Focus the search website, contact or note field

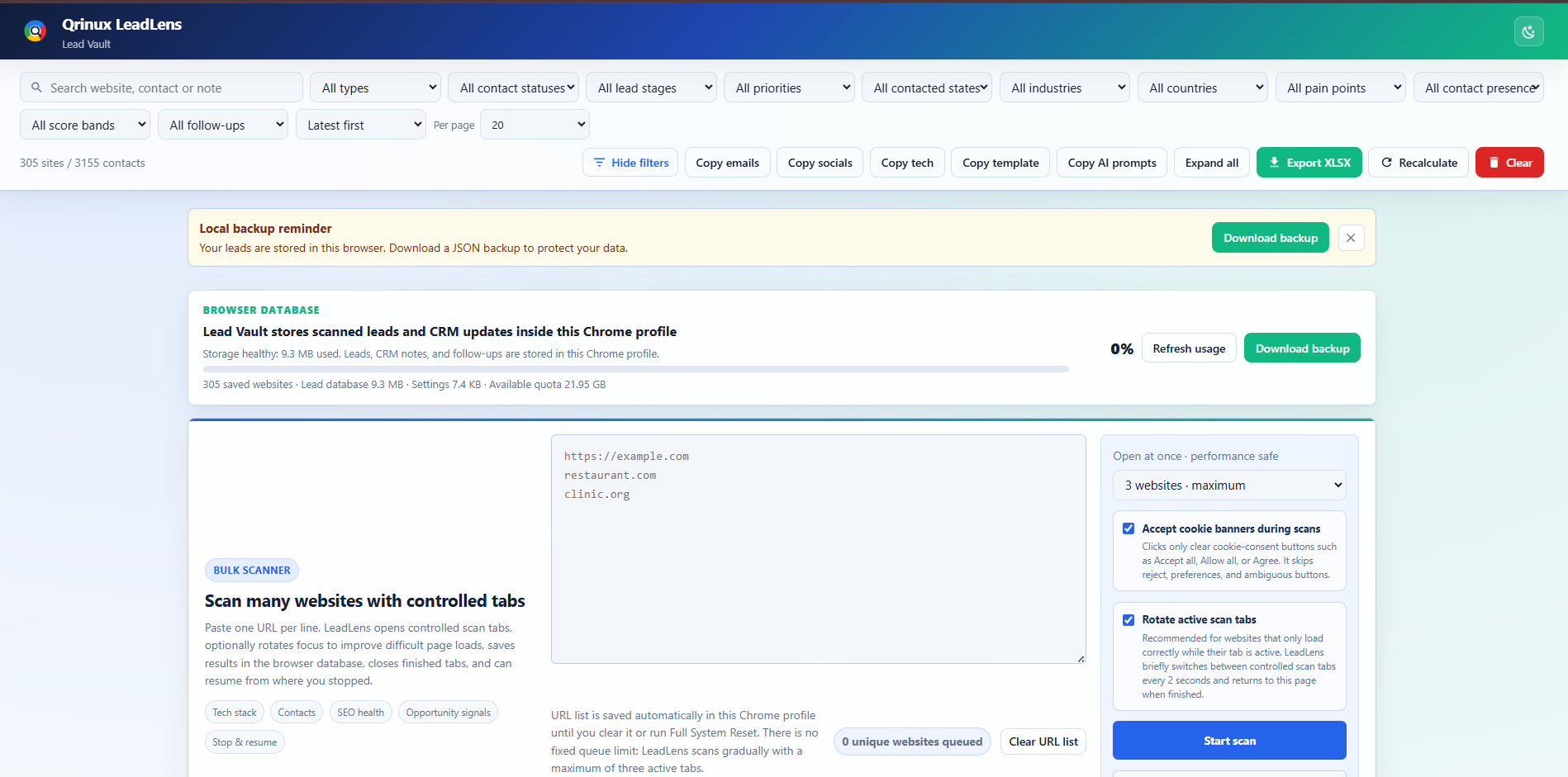pos(161,88)
